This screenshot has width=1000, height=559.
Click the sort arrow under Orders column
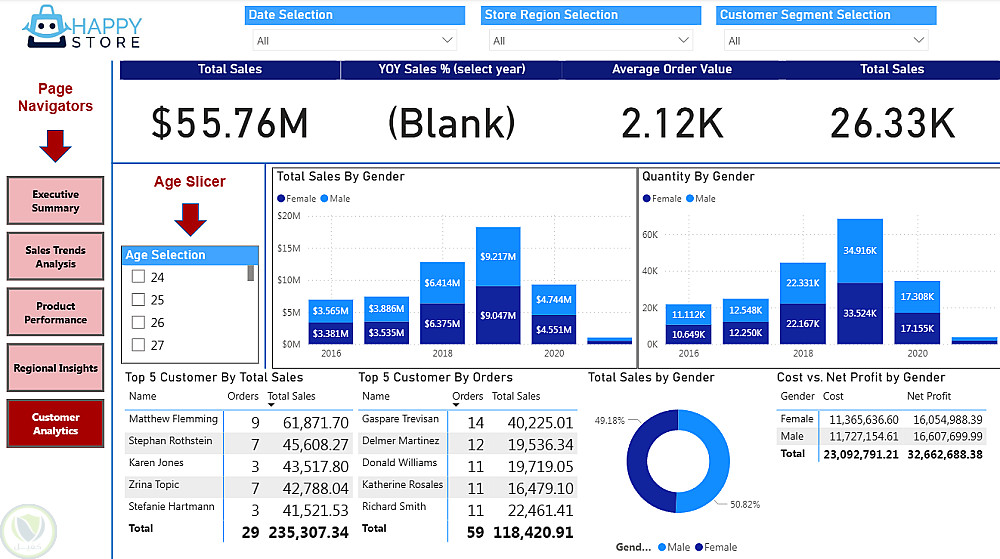[456, 405]
